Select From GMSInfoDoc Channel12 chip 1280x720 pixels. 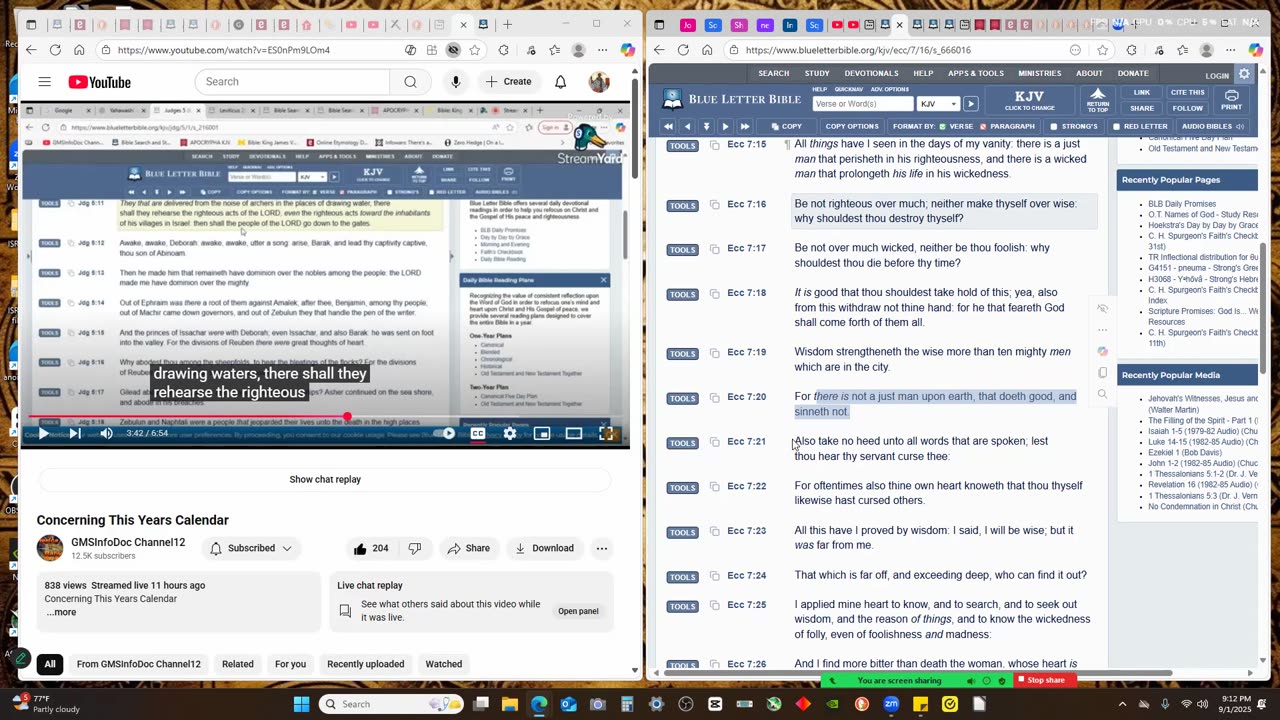[139, 664]
